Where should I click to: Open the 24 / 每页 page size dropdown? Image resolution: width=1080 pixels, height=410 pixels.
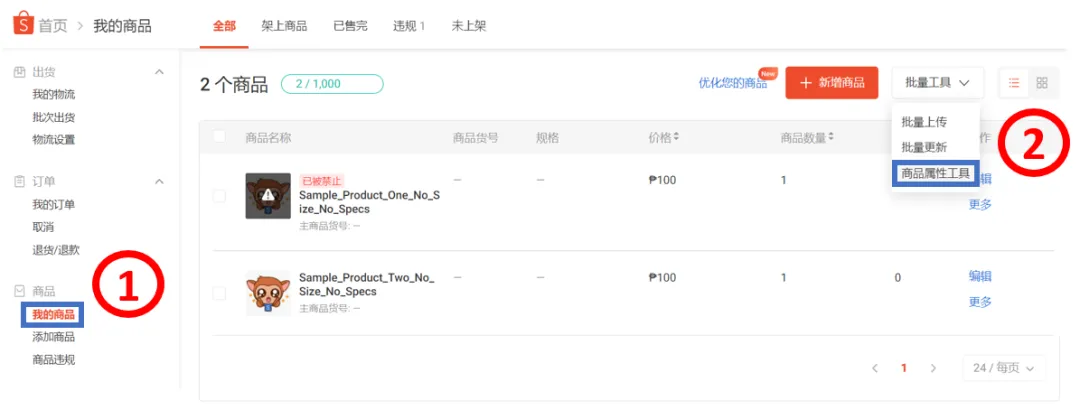coord(1004,368)
